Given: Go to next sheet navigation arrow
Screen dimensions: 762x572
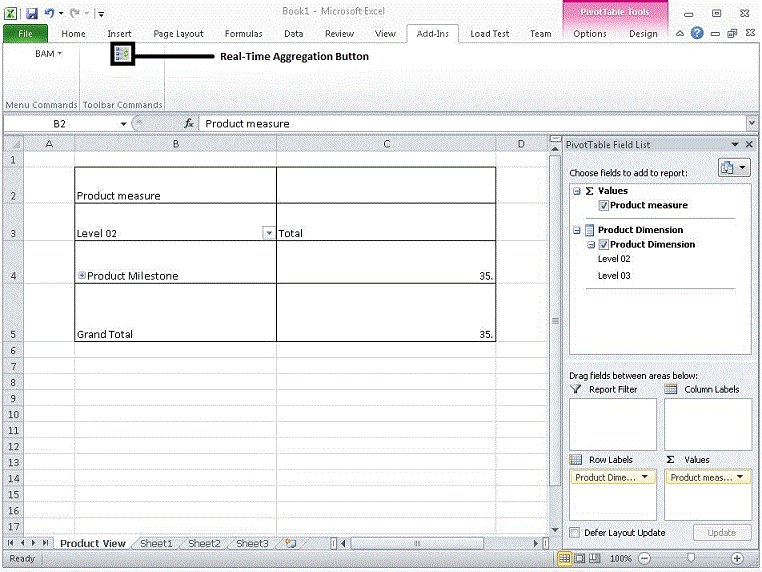Looking at the screenshot, I should [34, 543].
